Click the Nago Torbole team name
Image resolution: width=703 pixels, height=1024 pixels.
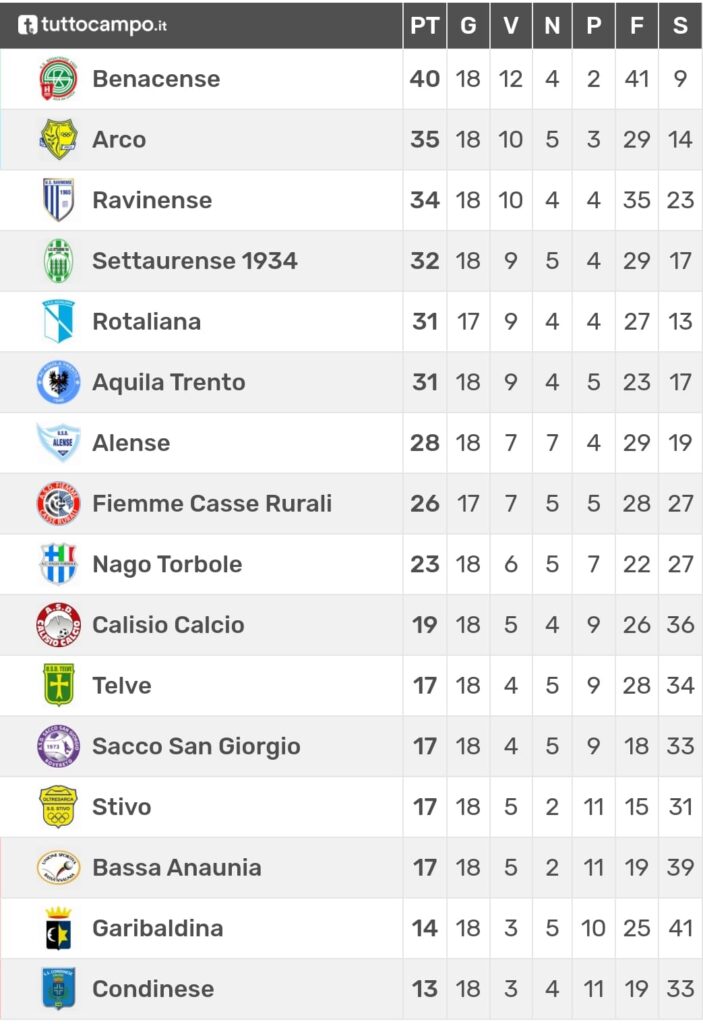point(167,564)
